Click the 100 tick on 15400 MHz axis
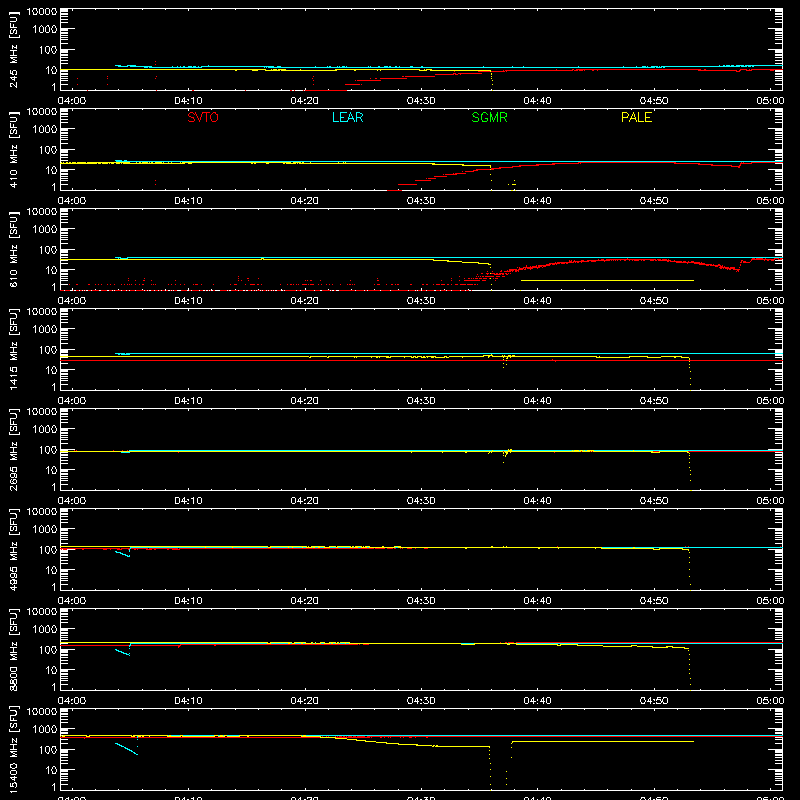Screen dimensions: 800x800 [48, 750]
